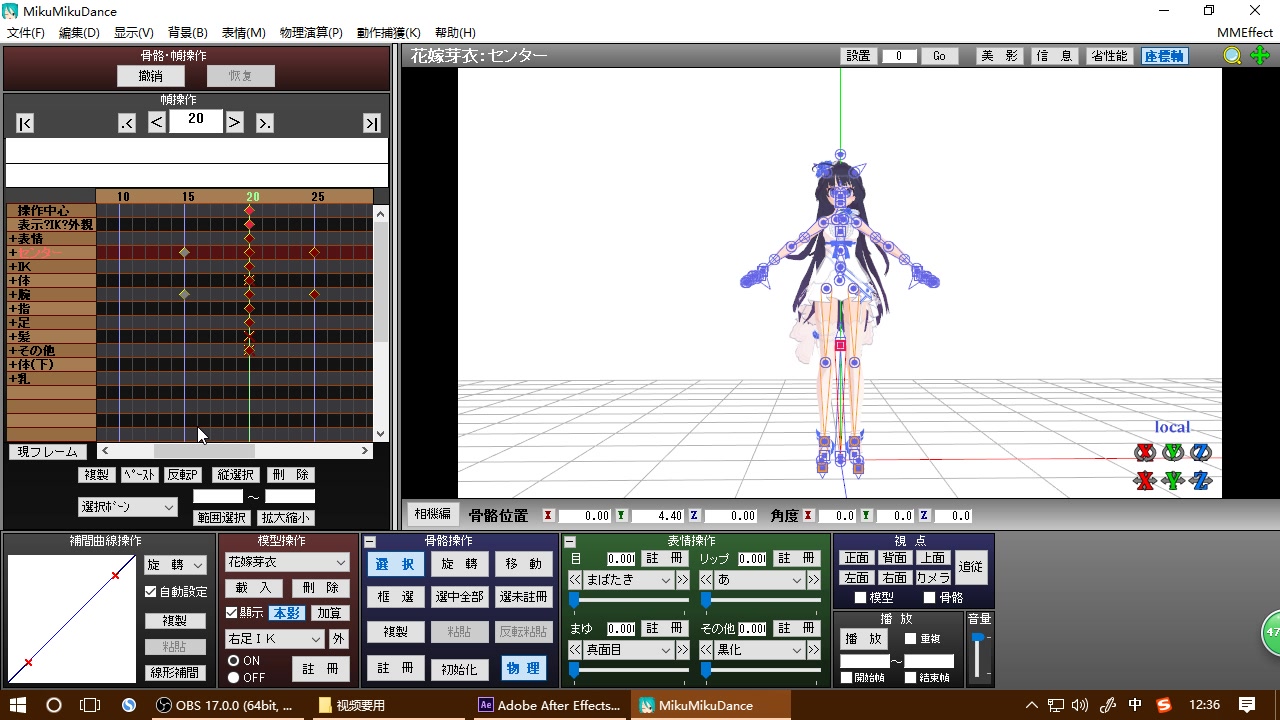The height and width of the screenshot is (720, 1280).
Task: Open the 真面目 brow morph dropdown
Action: coord(628,650)
